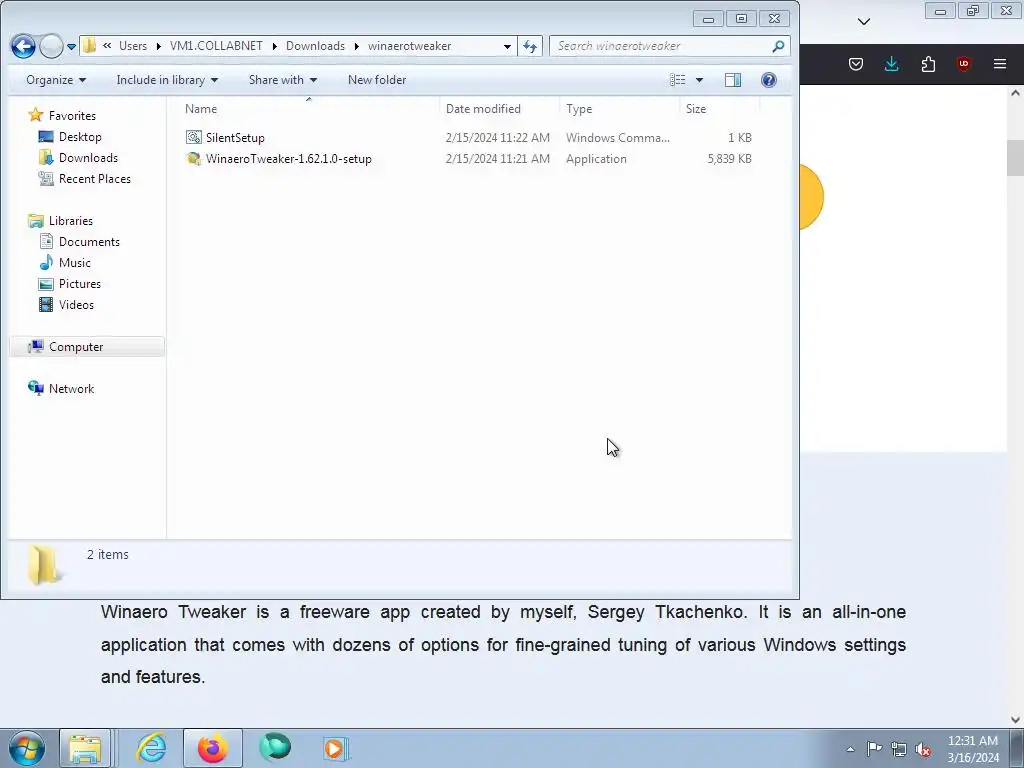Open Explorer help icon
1024x768 pixels.
point(769,80)
